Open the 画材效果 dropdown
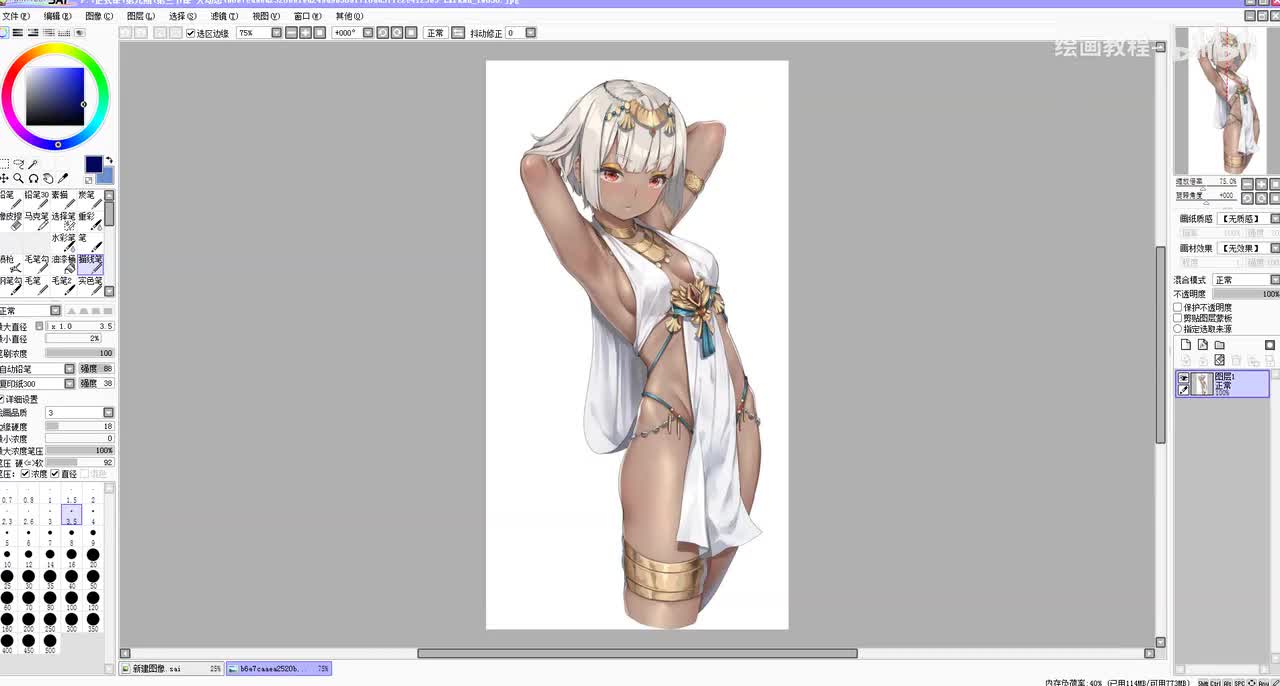The width and height of the screenshot is (1280, 686). click(1275, 248)
